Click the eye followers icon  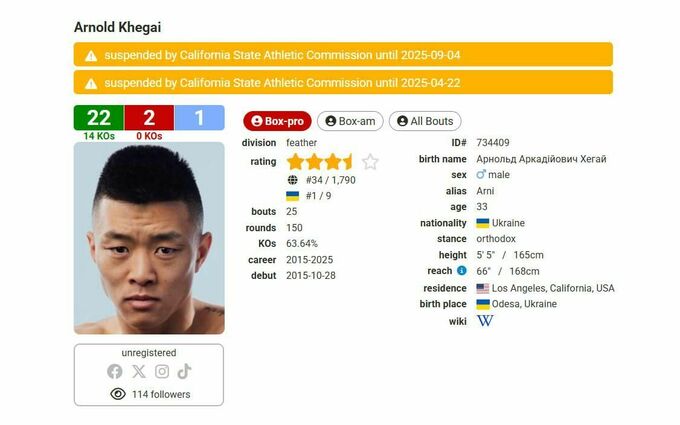pos(118,394)
